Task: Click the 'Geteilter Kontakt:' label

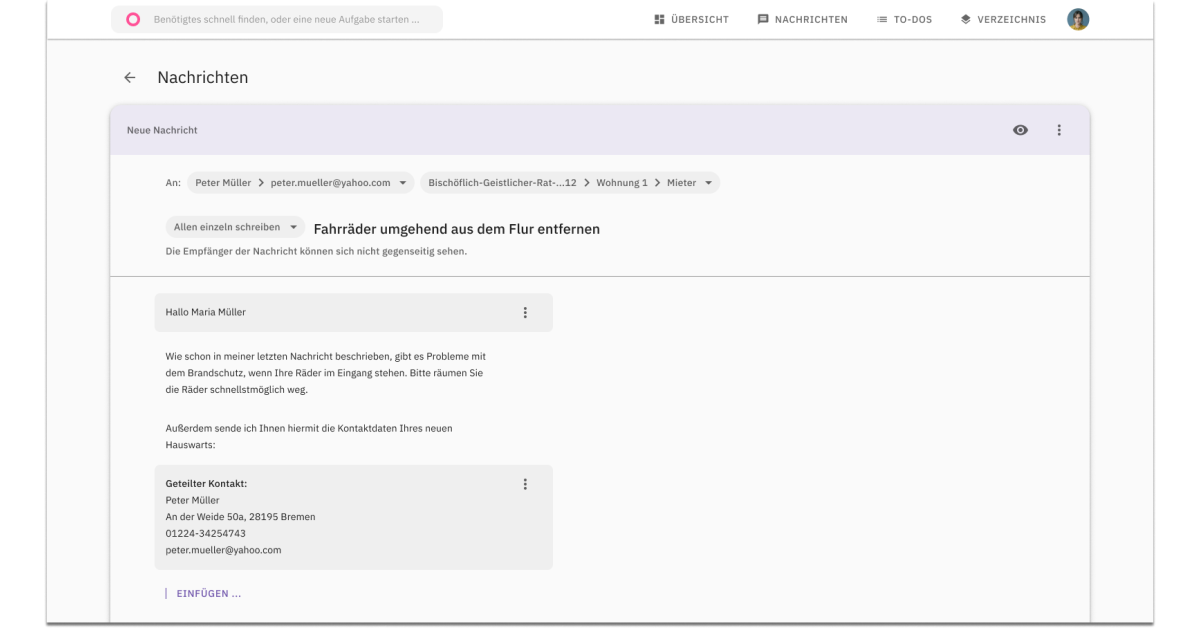Action: pos(206,484)
